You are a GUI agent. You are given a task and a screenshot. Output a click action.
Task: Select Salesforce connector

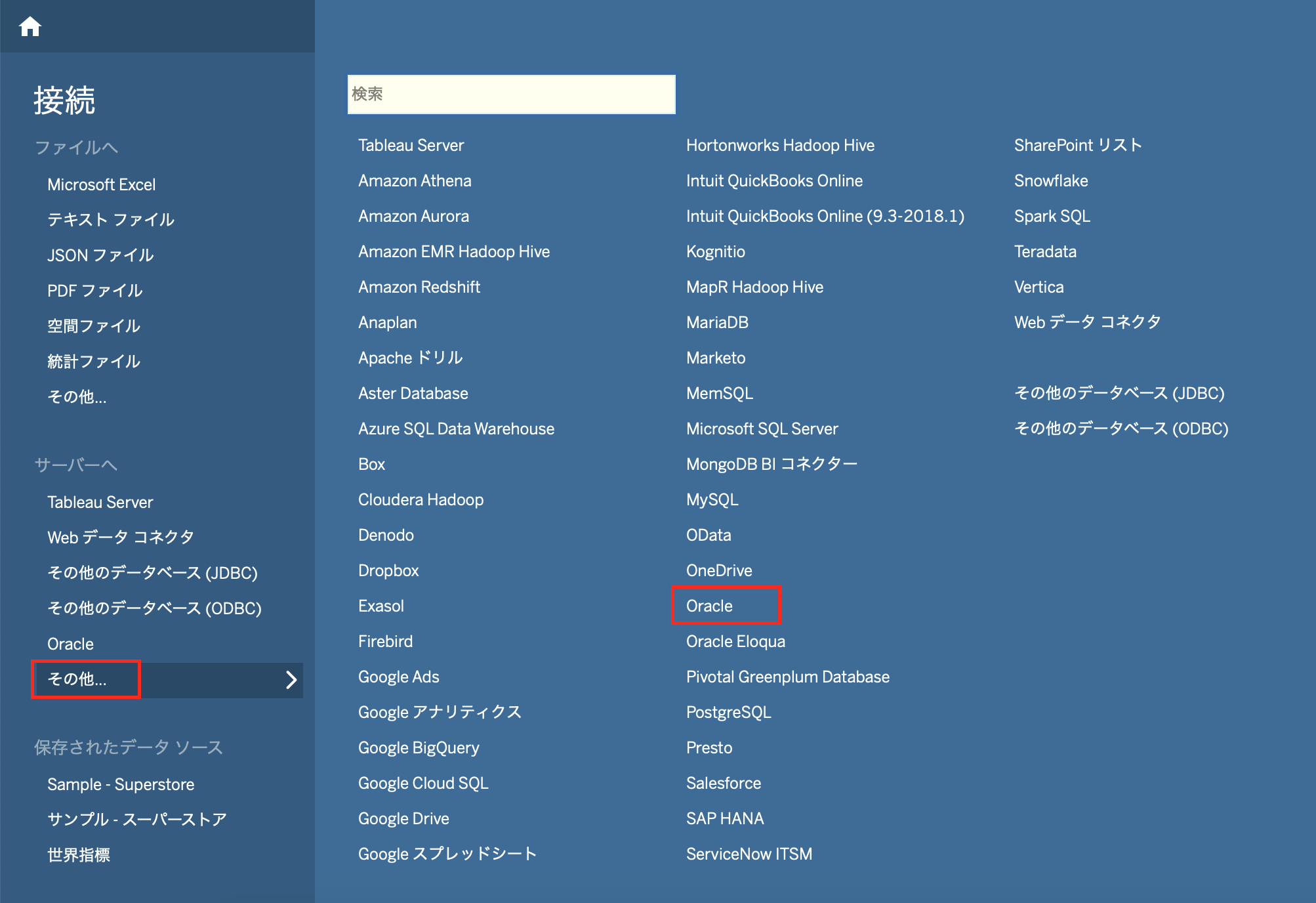723,784
